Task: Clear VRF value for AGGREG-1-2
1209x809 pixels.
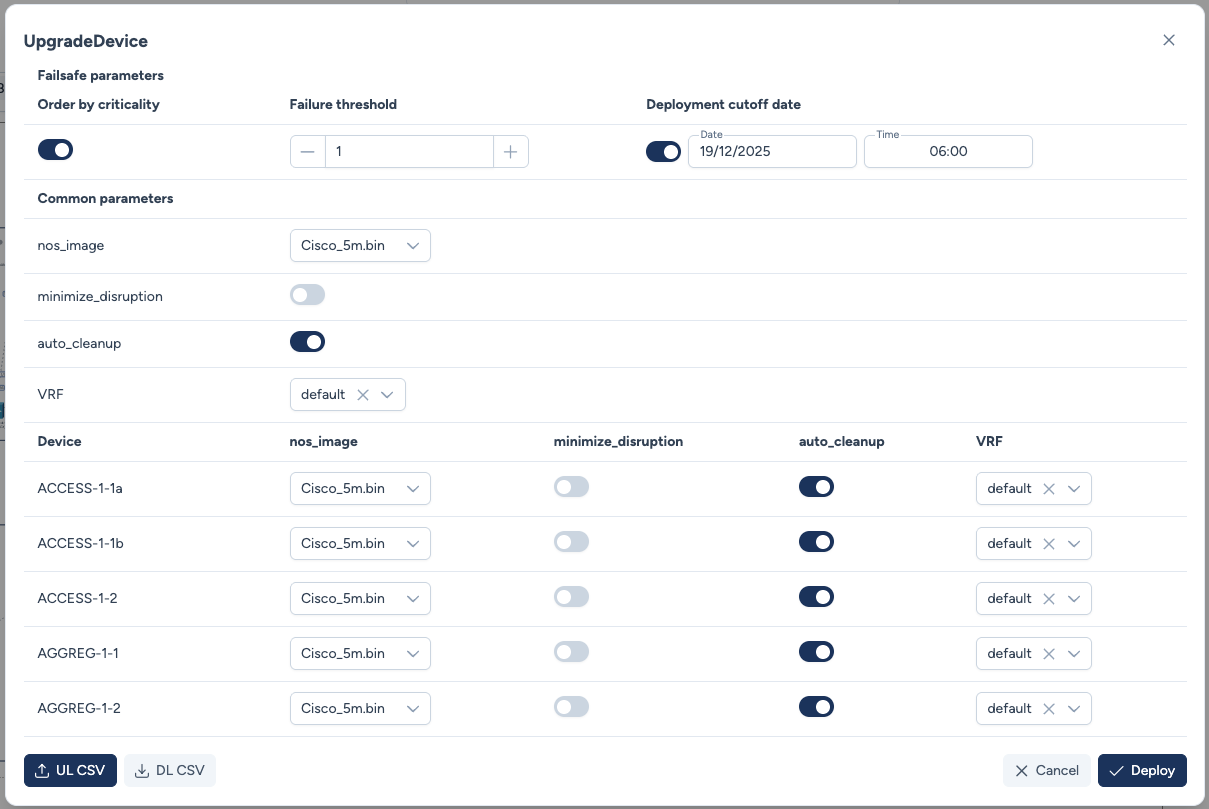Action: pos(1049,709)
